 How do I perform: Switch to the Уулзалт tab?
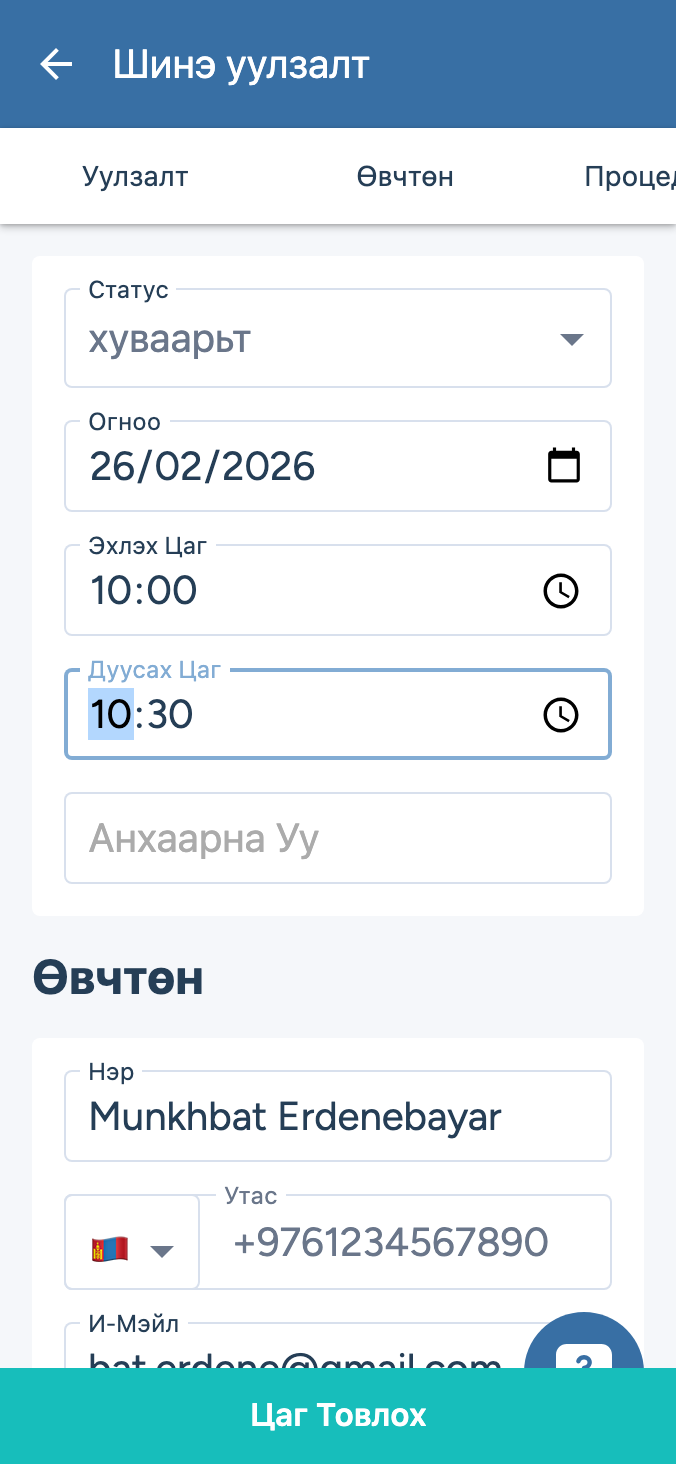(135, 177)
